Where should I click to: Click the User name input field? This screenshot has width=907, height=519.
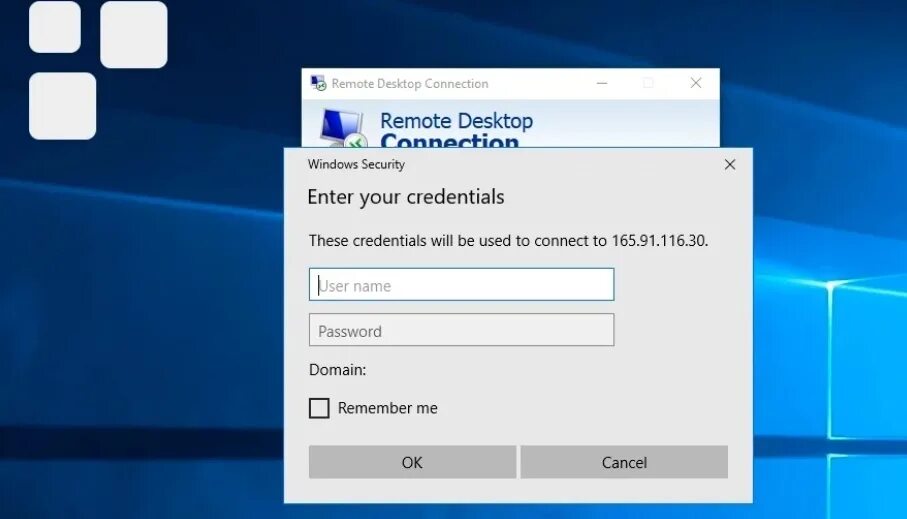pyautogui.click(x=461, y=284)
